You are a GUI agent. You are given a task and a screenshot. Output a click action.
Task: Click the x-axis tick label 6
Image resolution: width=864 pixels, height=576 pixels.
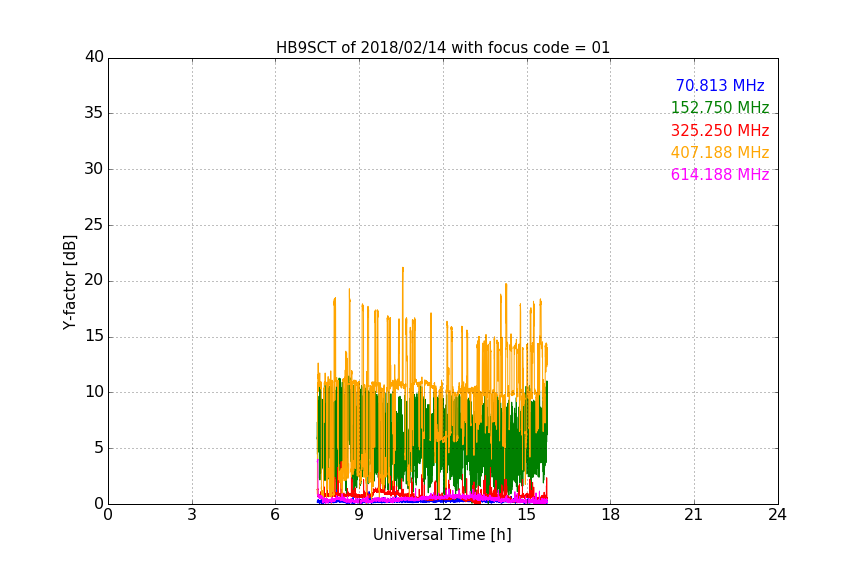275,515
